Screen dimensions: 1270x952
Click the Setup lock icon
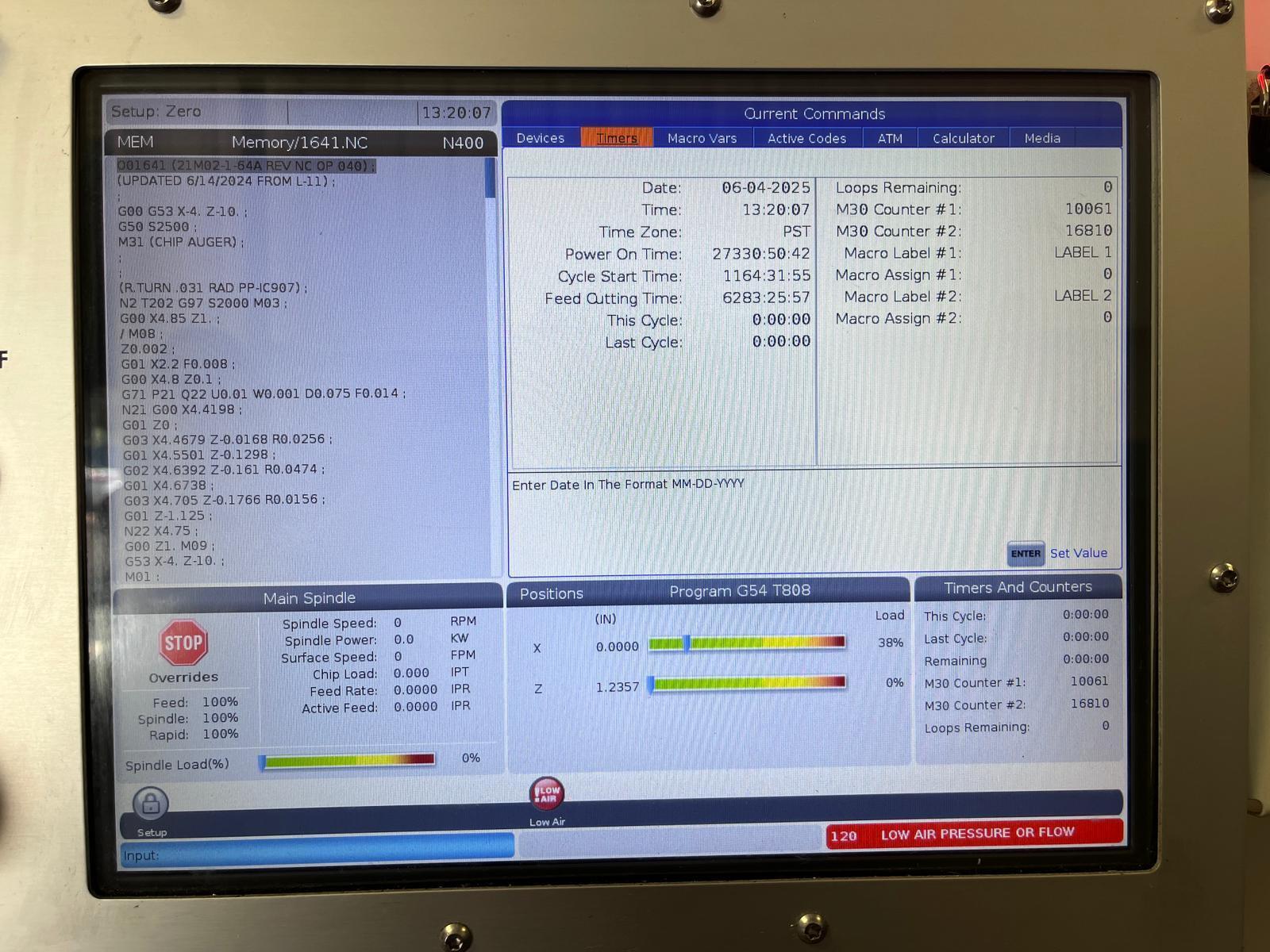point(151,804)
